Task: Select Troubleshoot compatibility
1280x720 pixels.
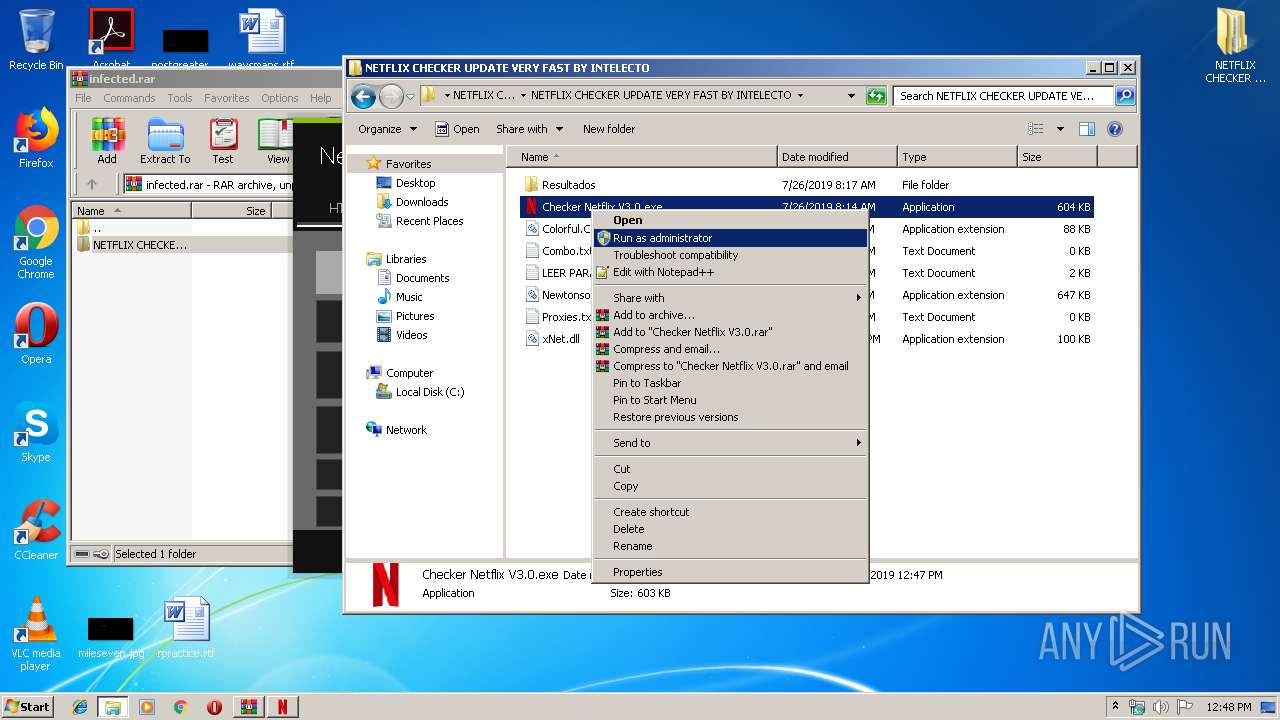Action: (730, 255)
